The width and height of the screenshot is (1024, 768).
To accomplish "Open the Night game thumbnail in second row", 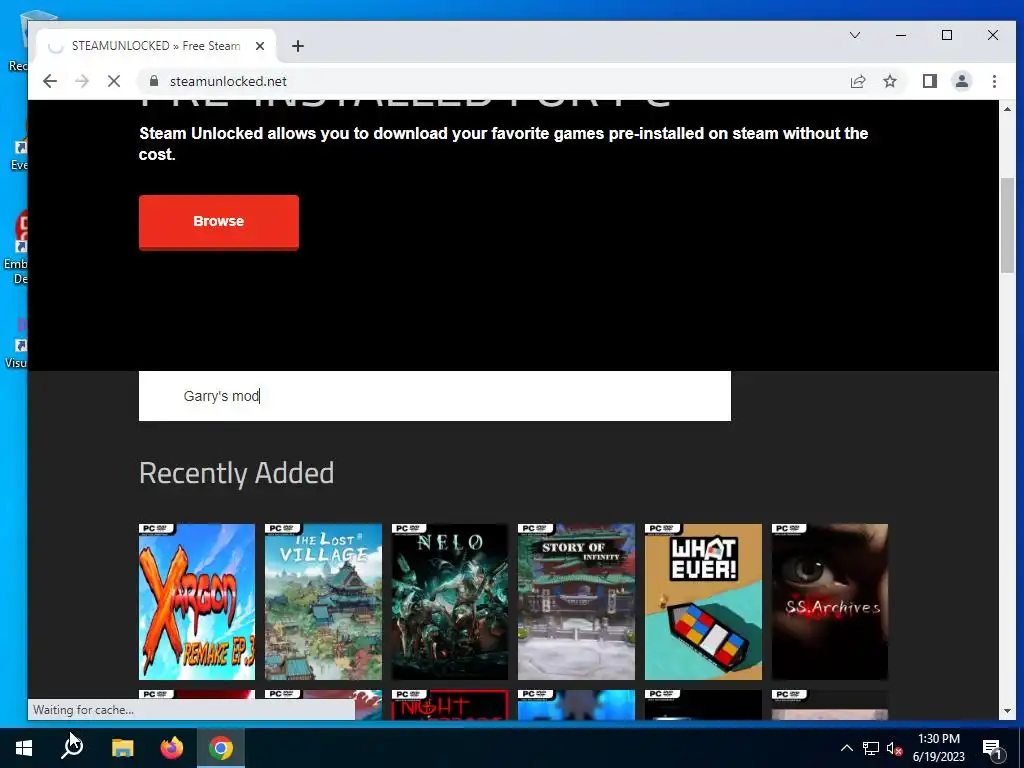I will pyautogui.click(x=450, y=705).
